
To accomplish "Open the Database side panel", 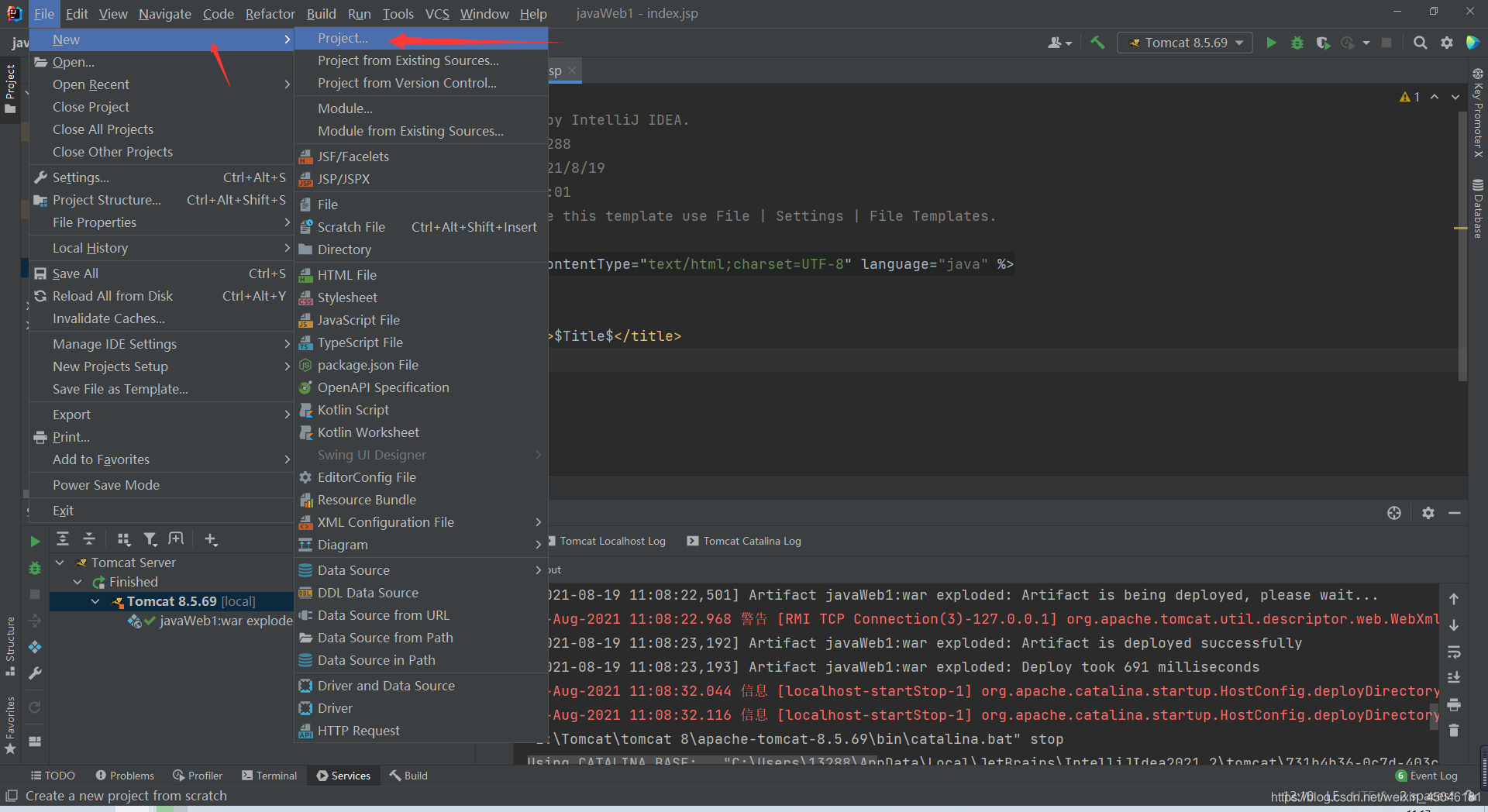I will coord(1478,208).
